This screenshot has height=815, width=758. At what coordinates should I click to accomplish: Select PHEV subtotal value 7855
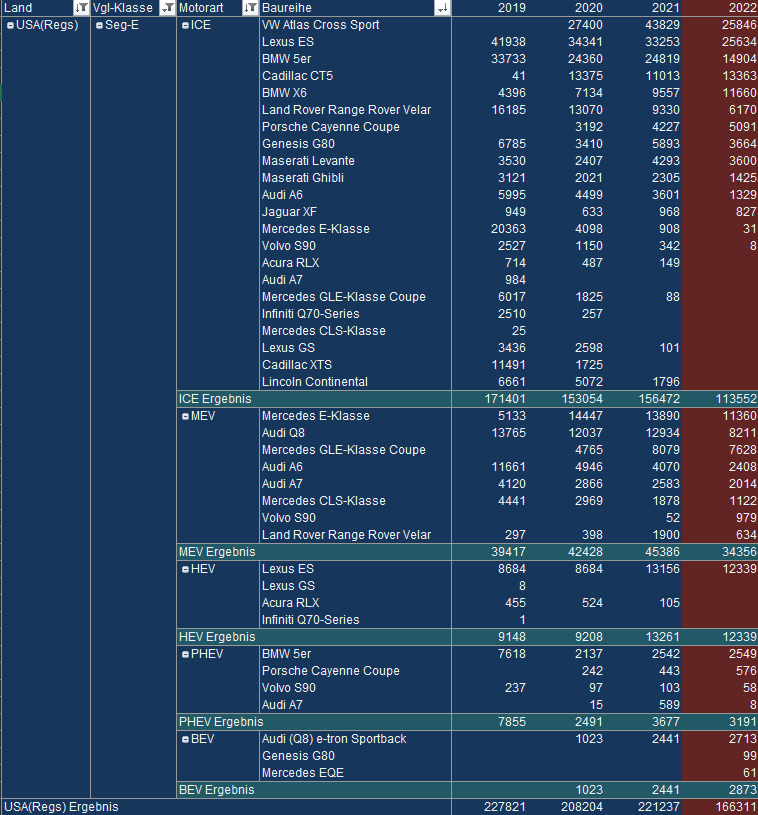pyautogui.click(x=512, y=722)
